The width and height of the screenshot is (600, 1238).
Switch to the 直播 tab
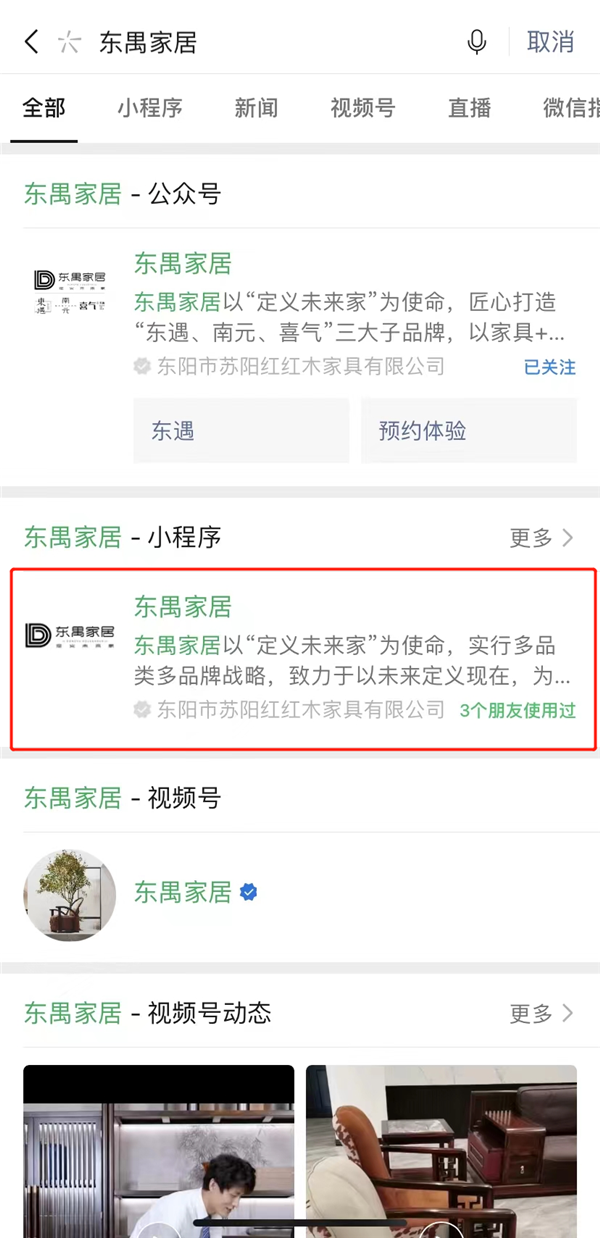[x=469, y=108]
